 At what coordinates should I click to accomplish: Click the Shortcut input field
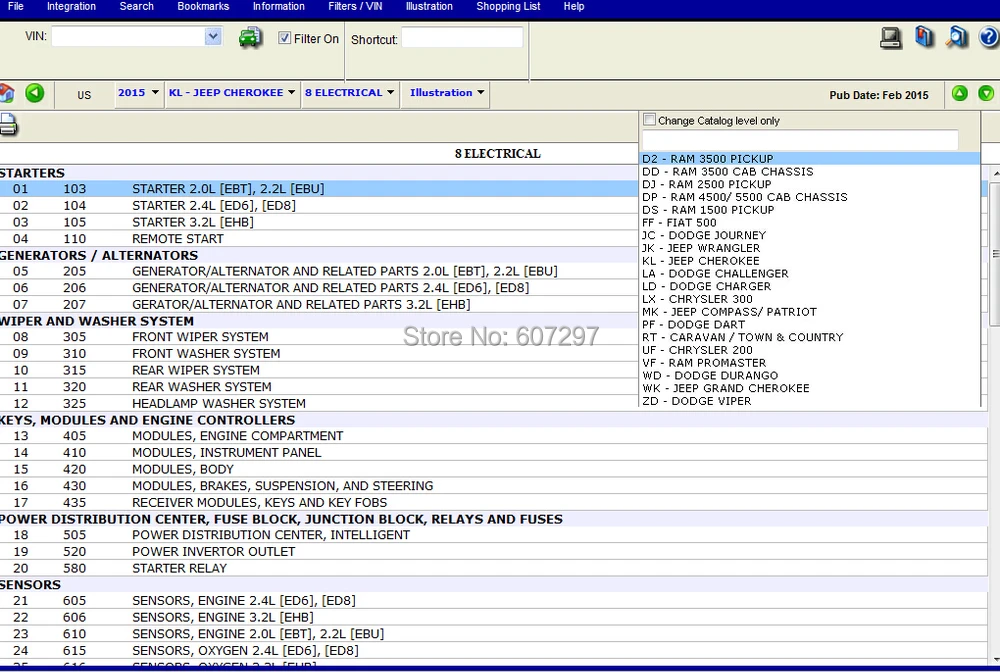(x=462, y=38)
